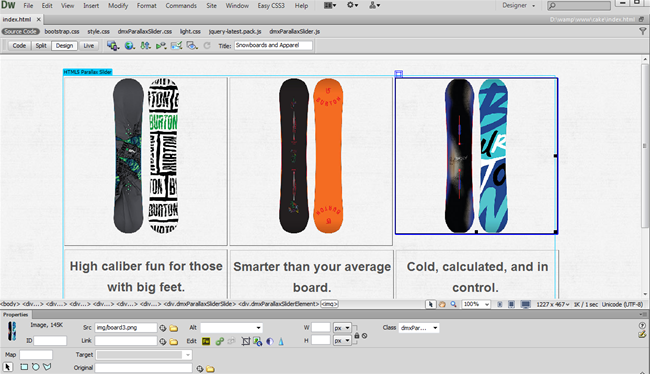Open the Commands menu
The image size is (650, 374).
pos(181,6)
